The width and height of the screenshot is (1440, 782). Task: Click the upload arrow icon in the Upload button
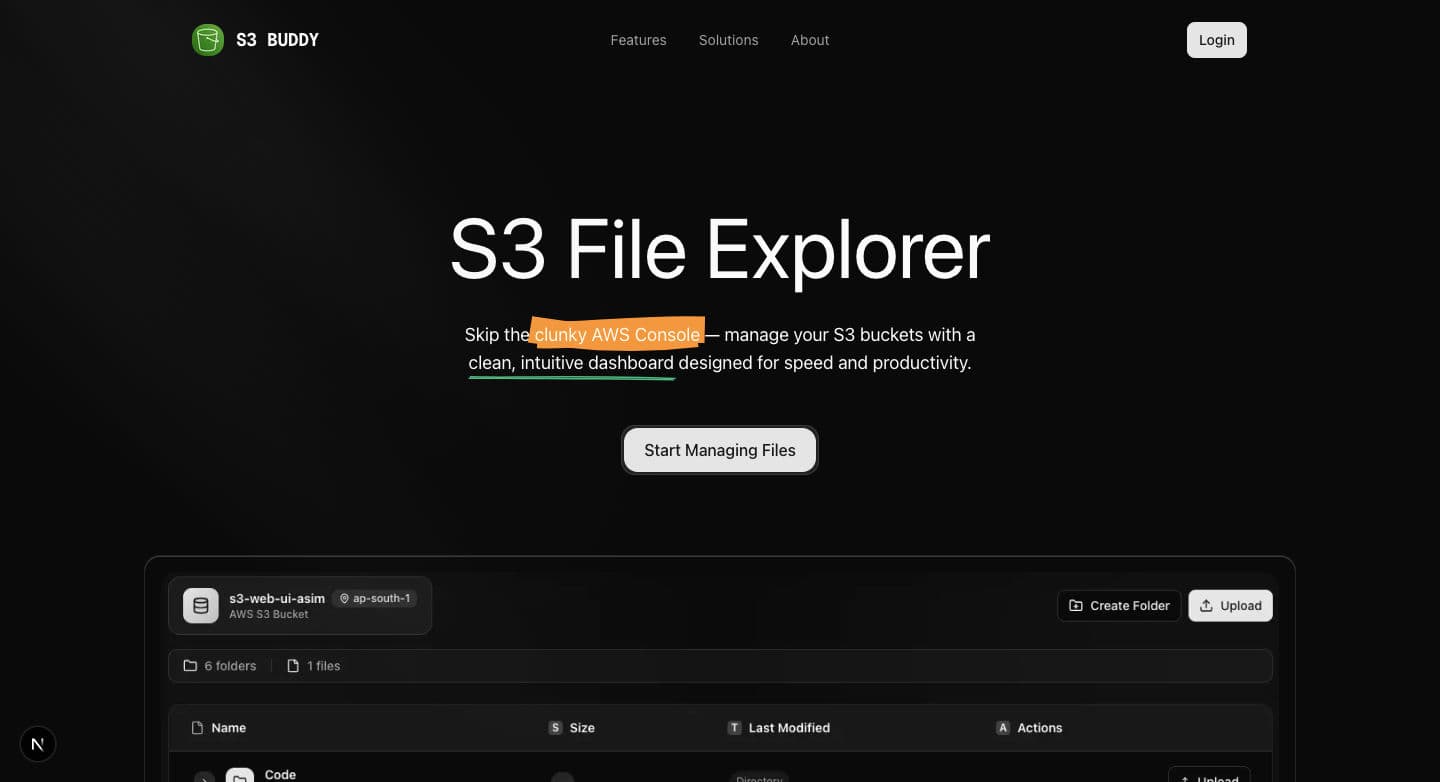click(1205, 605)
